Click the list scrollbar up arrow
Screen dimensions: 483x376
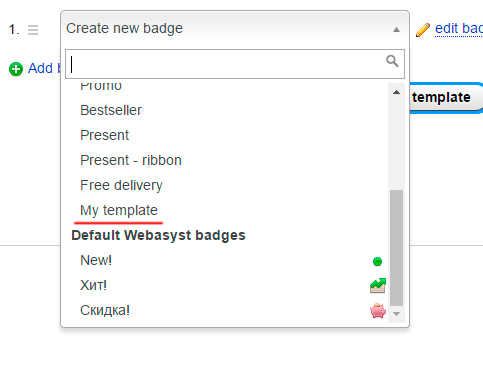click(x=396, y=92)
